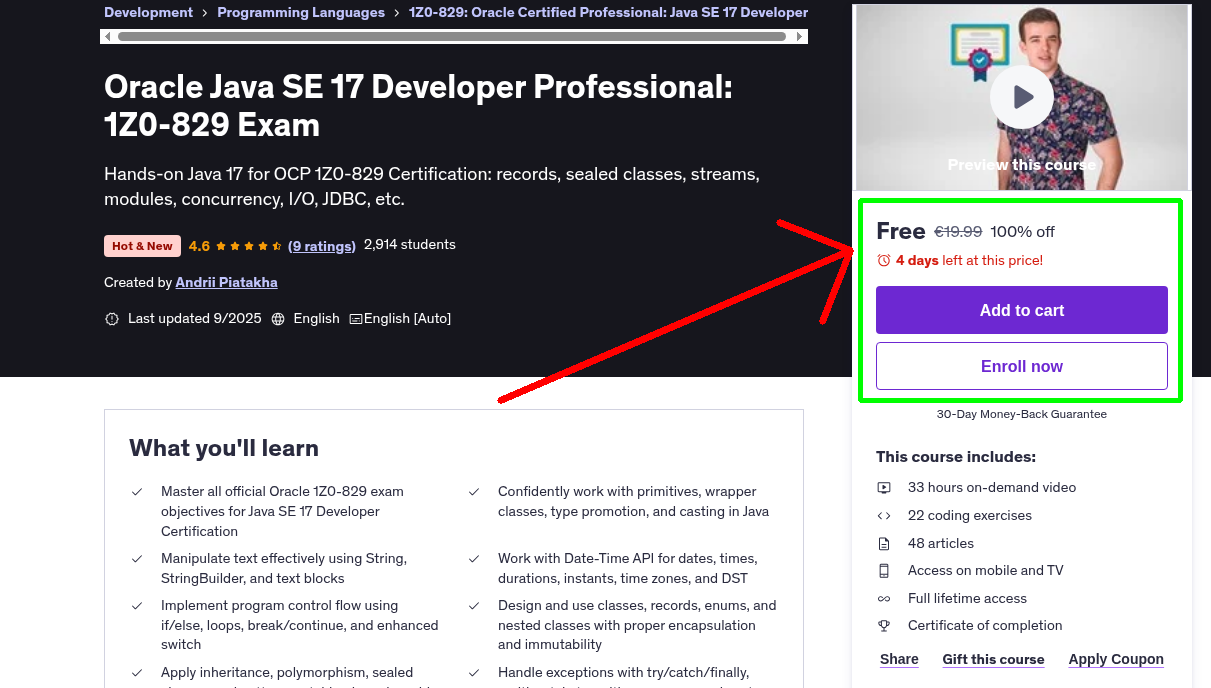Click the Enroll now button
The image size is (1211, 688).
[1022, 366]
